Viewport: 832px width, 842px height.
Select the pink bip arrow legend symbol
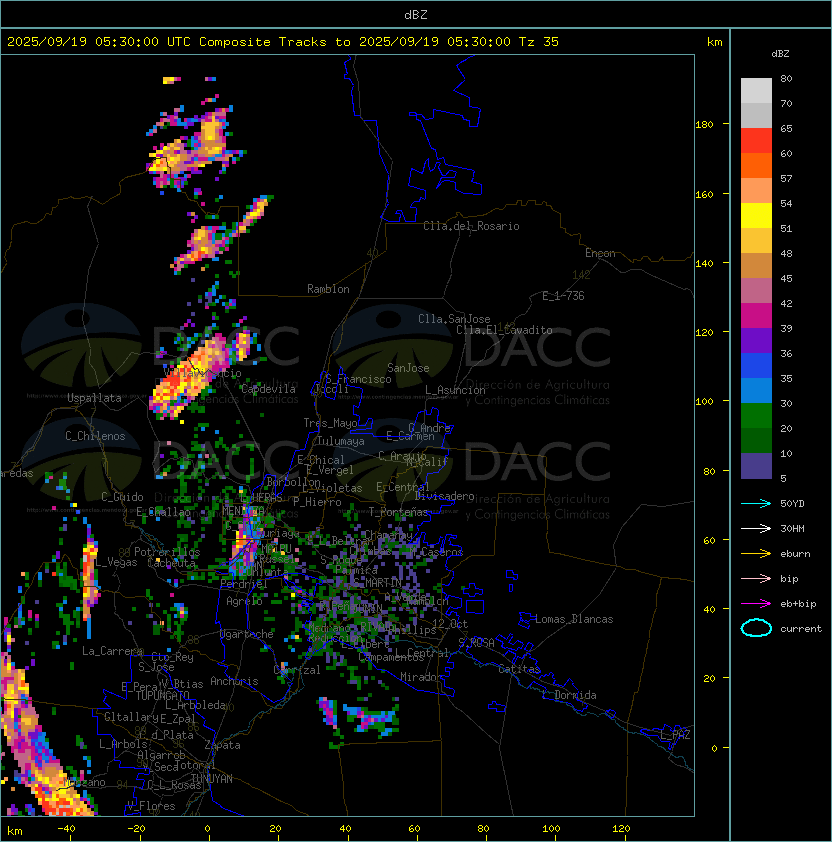click(756, 578)
